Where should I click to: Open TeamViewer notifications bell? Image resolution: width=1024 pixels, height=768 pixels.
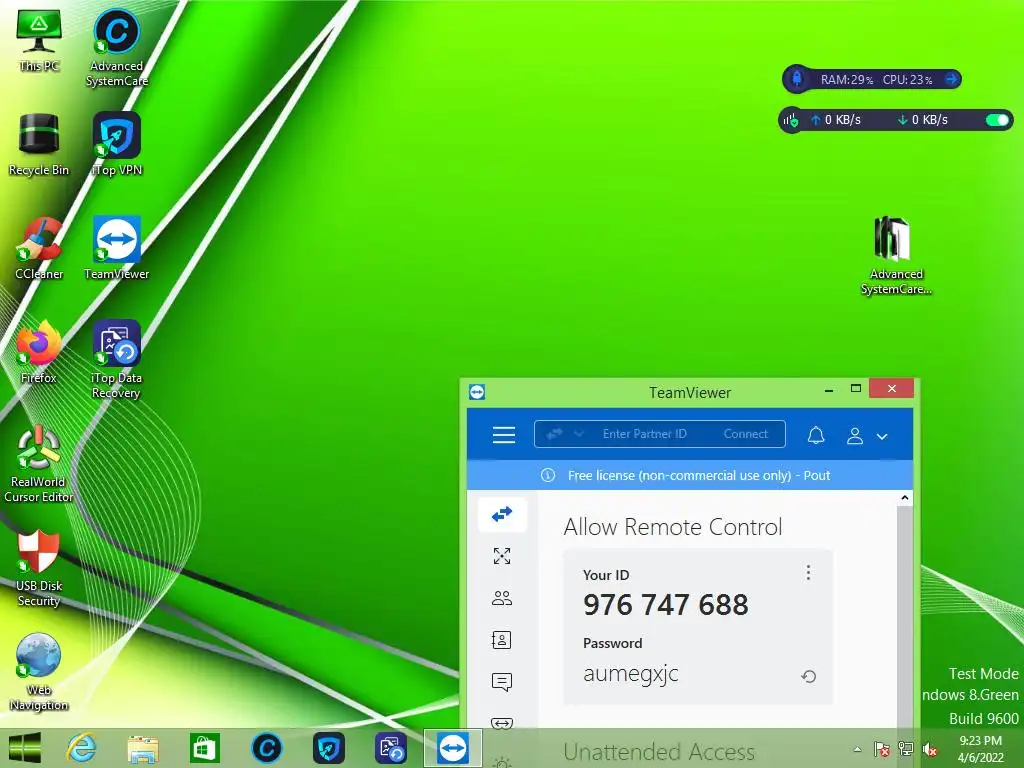click(x=816, y=436)
